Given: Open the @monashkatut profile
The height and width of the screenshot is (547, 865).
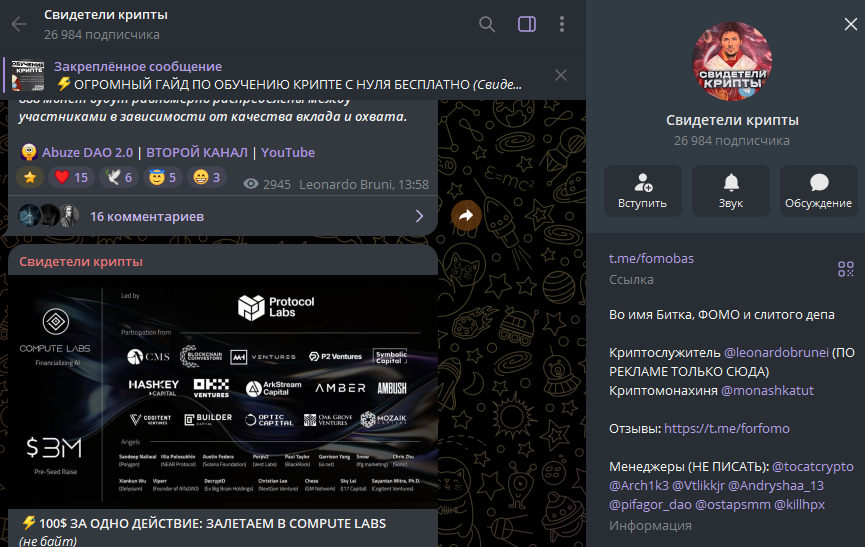Looking at the screenshot, I should pos(767,390).
